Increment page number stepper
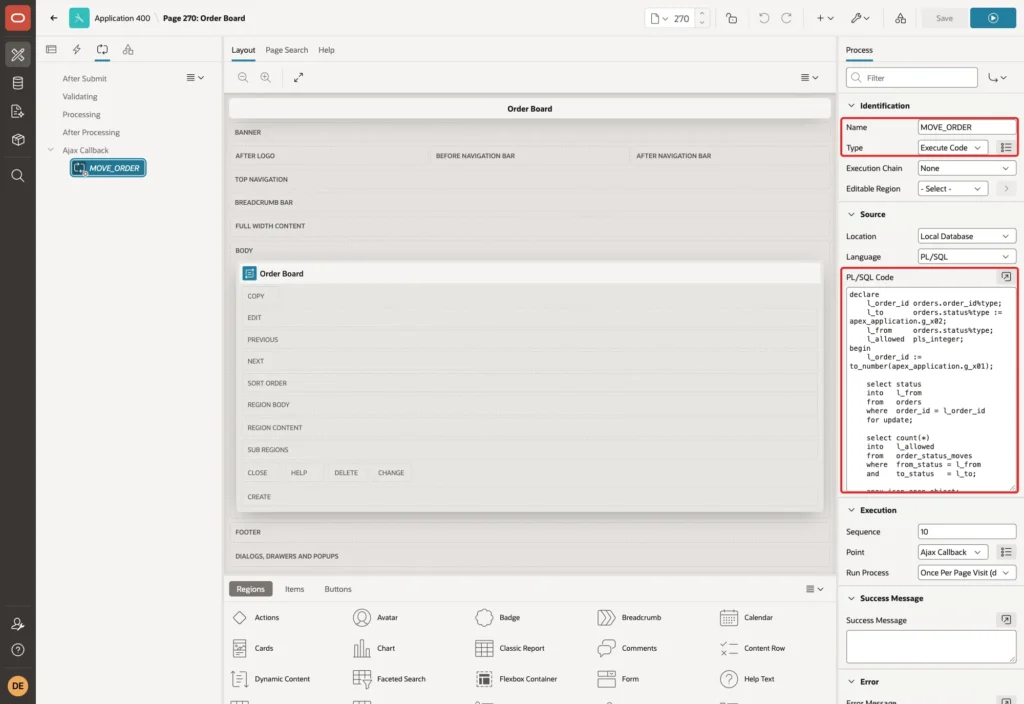 pos(702,13)
